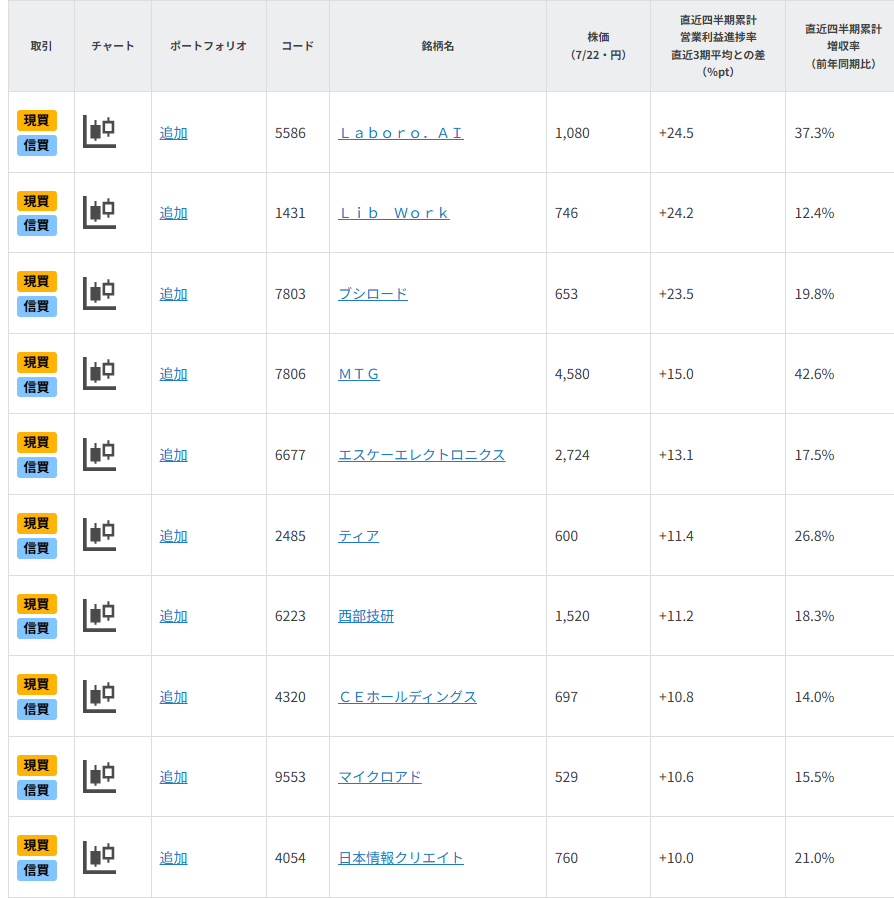Open the chart icon for 西部技研

click(x=99, y=615)
